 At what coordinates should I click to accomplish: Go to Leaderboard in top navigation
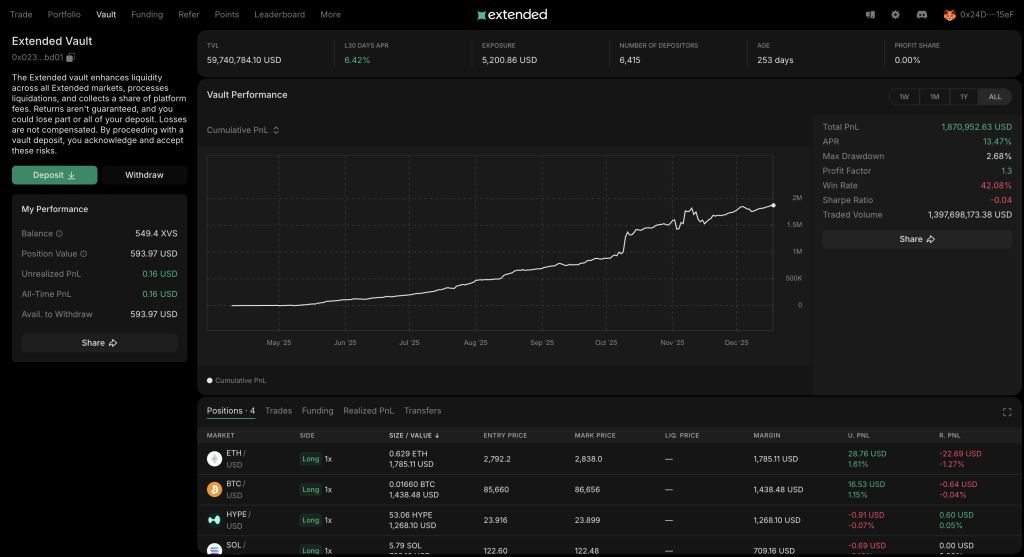click(x=279, y=15)
